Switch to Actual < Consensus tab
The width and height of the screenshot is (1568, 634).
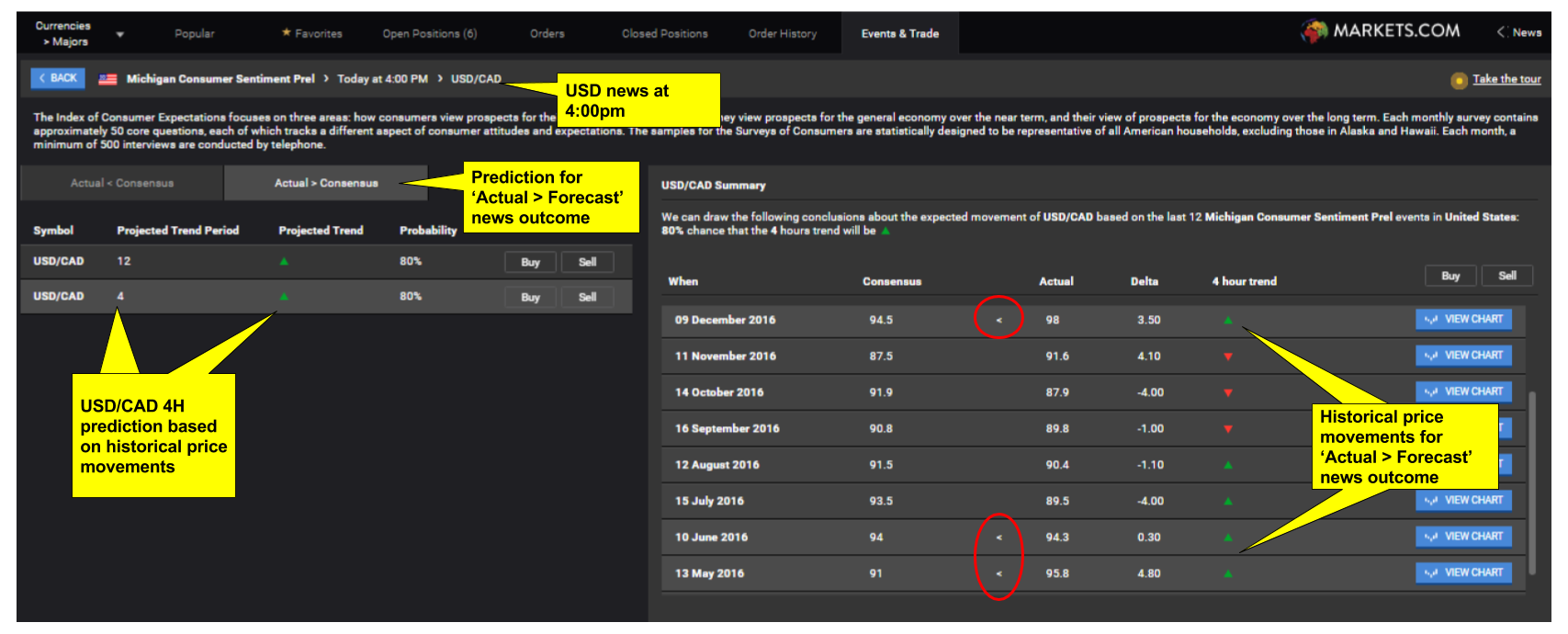(122, 183)
